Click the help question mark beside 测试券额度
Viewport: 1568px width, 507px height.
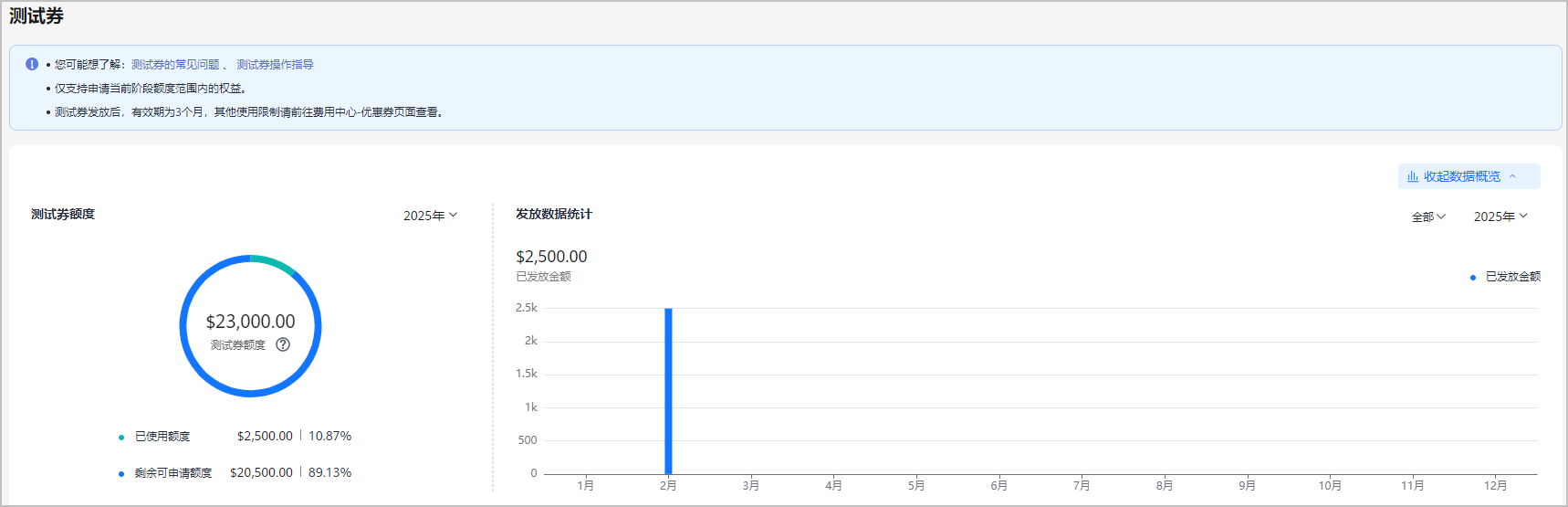tap(283, 344)
